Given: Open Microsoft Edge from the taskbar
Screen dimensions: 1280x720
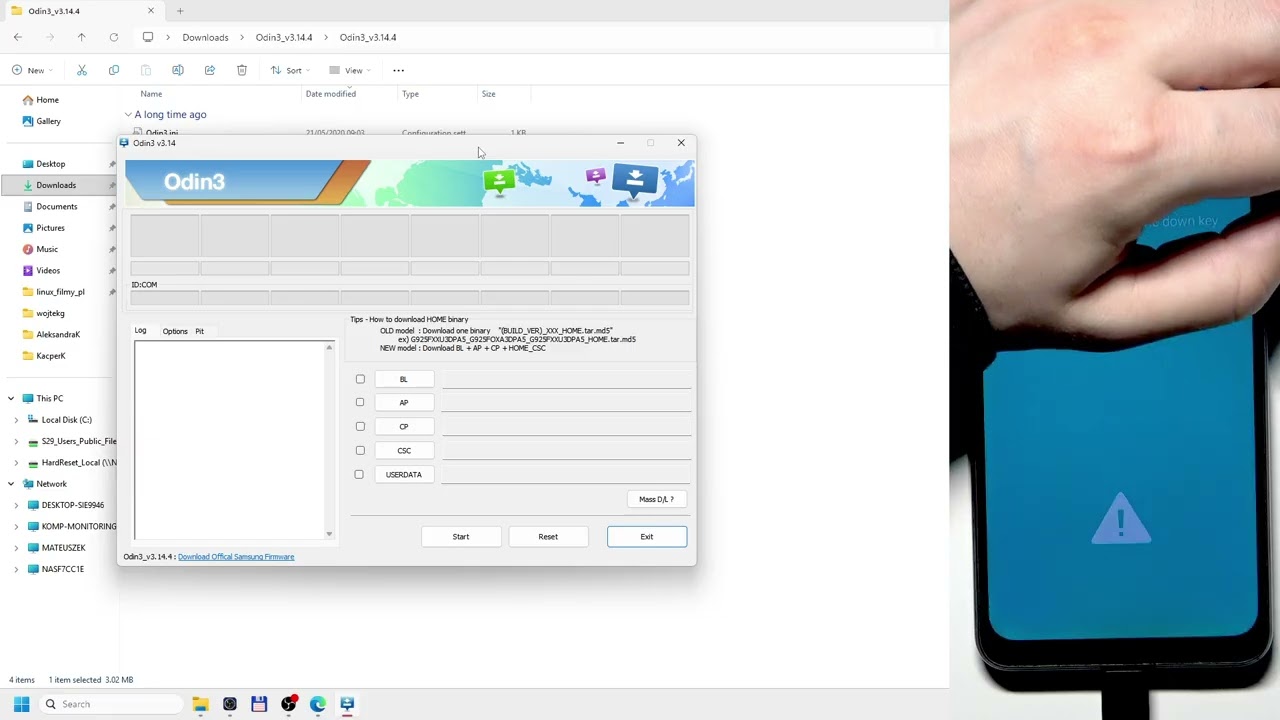Looking at the screenshot, I should pos(318,704).
